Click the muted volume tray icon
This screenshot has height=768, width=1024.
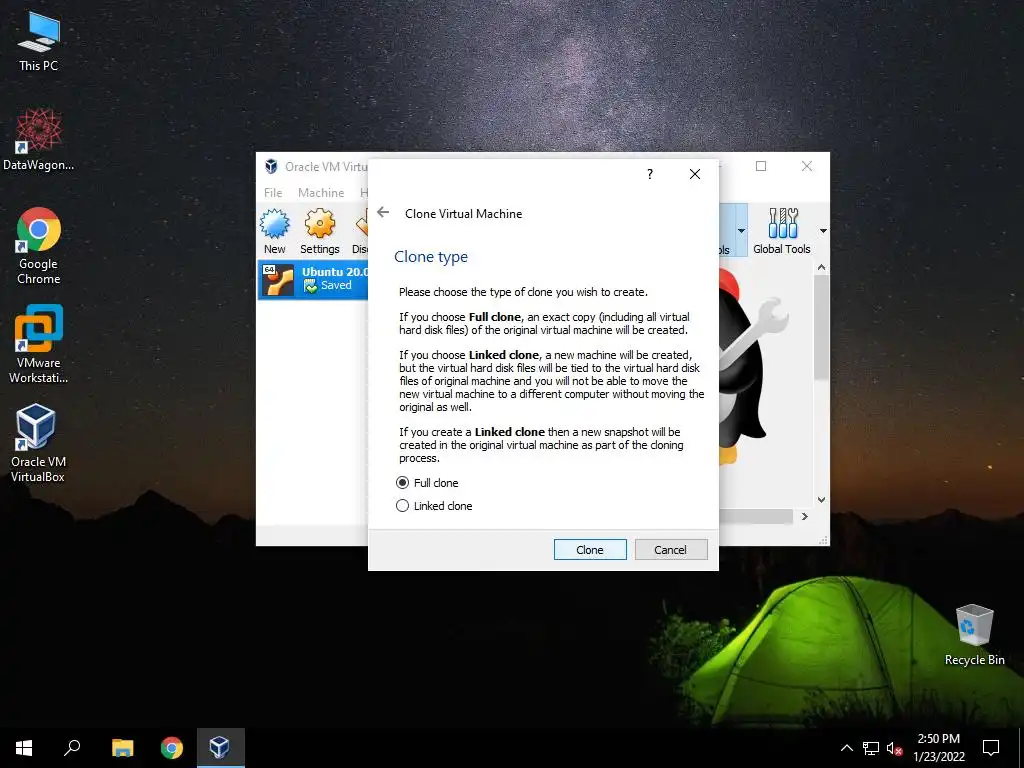click(894, 748)
